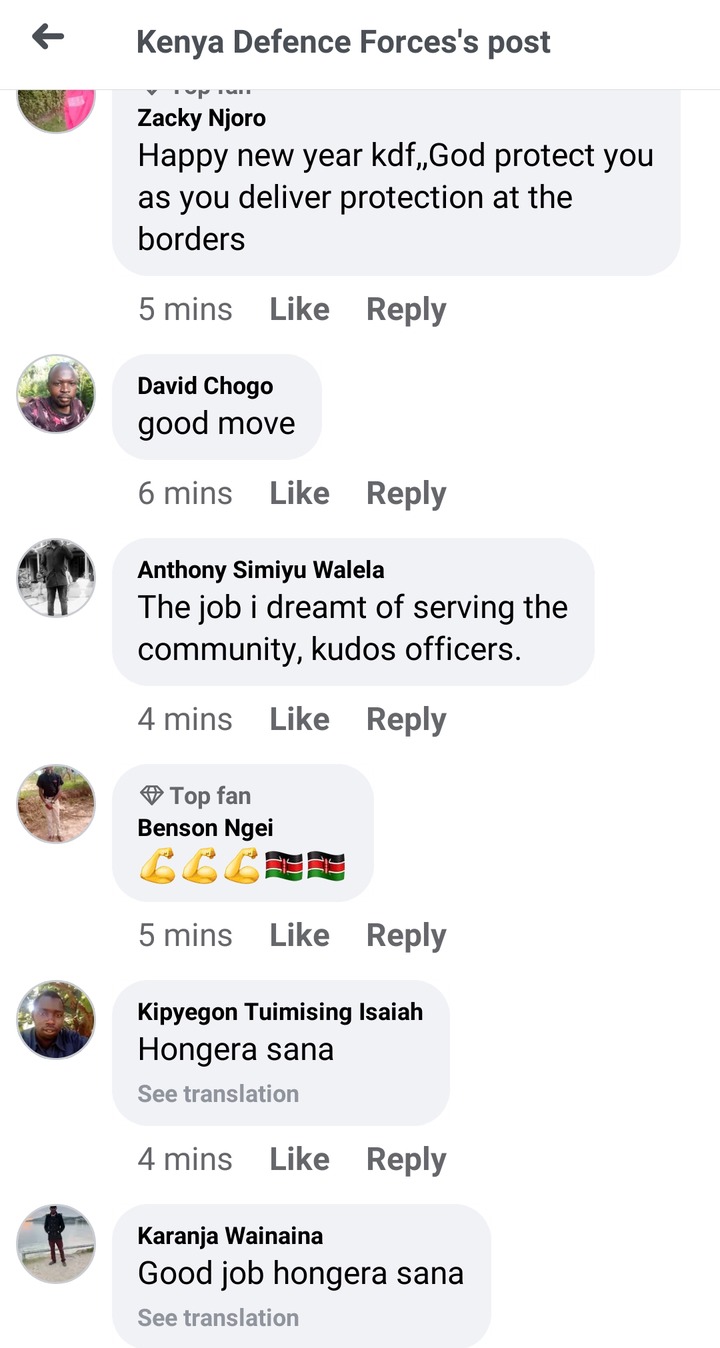Like Kipyegon Tuimising Isaiah's comment
The height and width of the screenshot is (1348, 720).
(x=299, y=1159)
